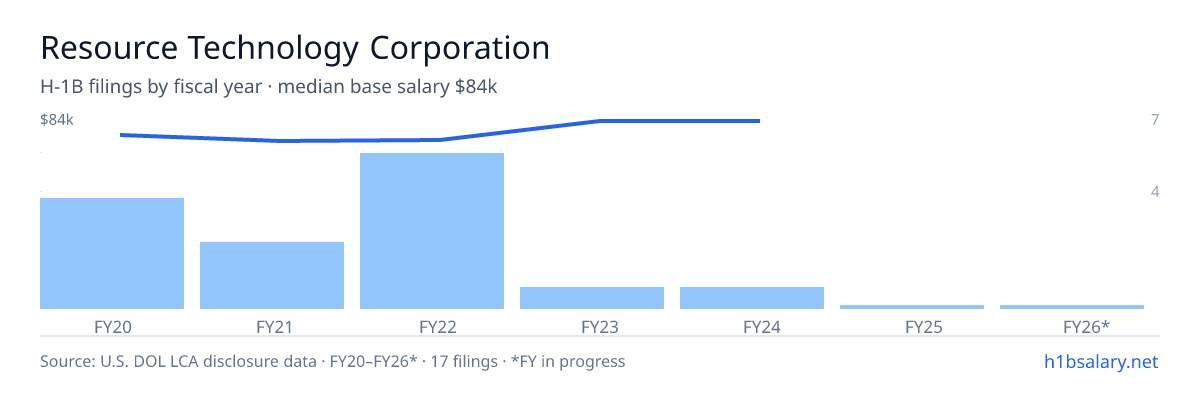1200x400 pixels.
Task: Click the FY22 axis label
Action: tap(432, 326)
